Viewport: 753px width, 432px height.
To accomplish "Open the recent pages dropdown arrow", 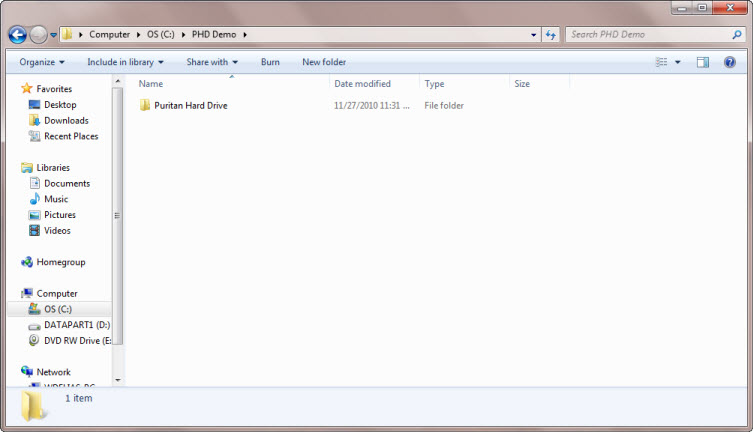I will click(53, 35).
